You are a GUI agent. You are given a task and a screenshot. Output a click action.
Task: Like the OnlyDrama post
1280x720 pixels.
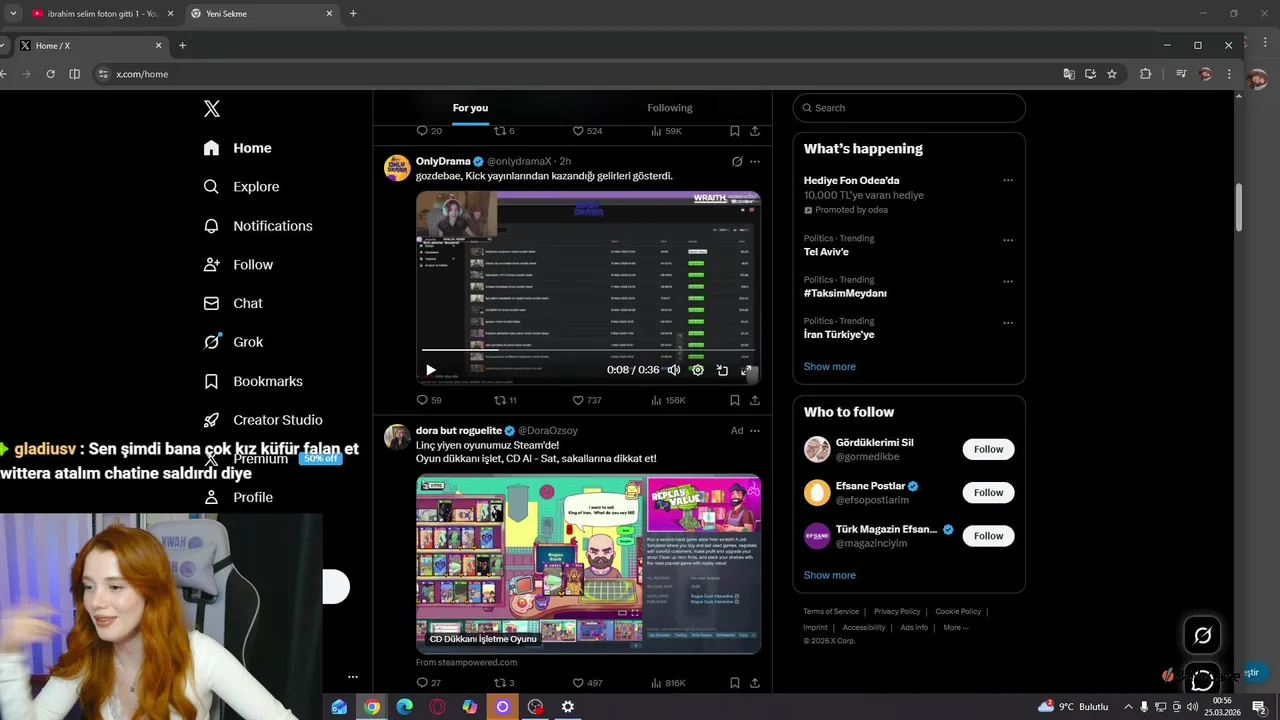pos(587,400)
